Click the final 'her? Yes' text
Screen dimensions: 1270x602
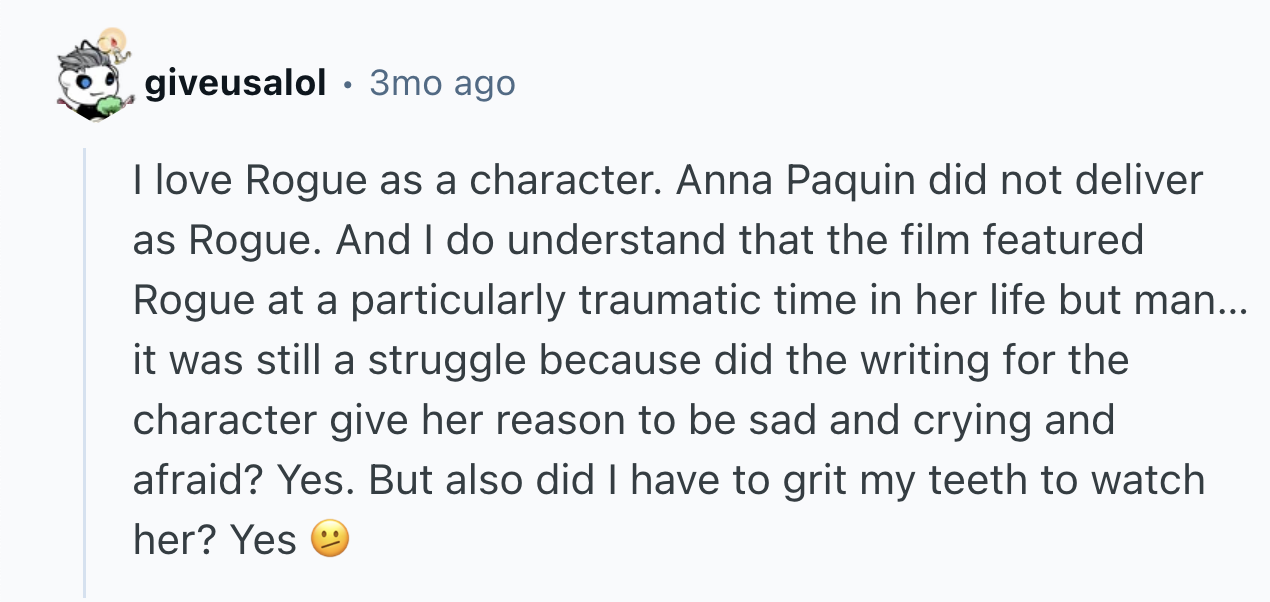(x=214, y=541)
